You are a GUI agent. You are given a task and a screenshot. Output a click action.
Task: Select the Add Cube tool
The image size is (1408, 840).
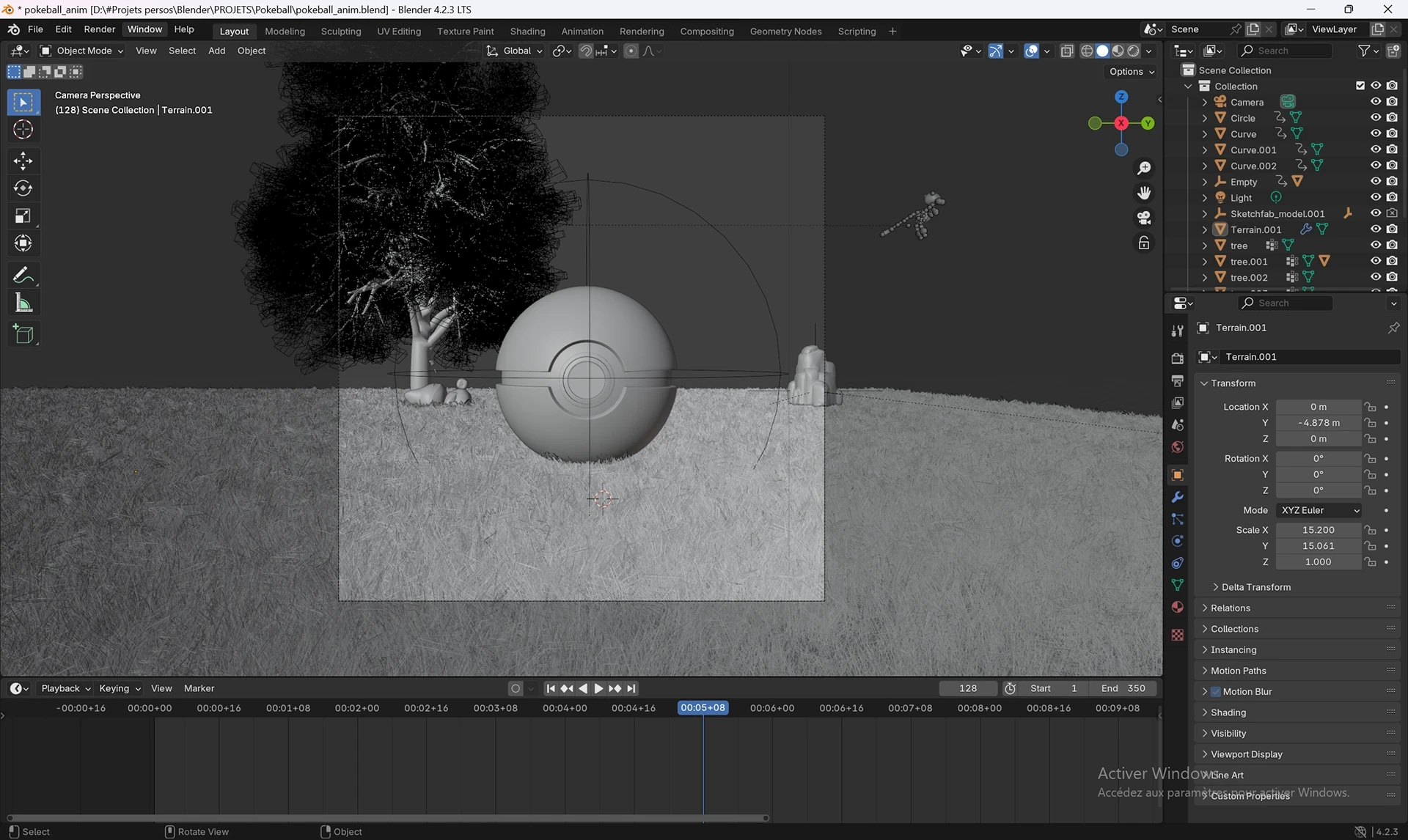pyautogui.click(x=23, y=335)
